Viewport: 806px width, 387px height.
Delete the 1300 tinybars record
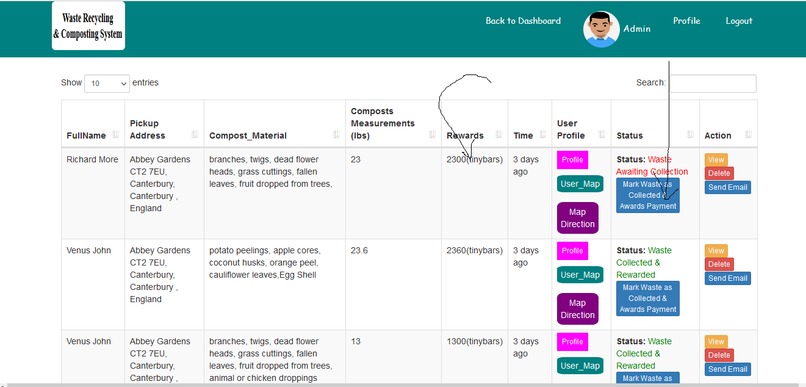(x=719, y=355)
